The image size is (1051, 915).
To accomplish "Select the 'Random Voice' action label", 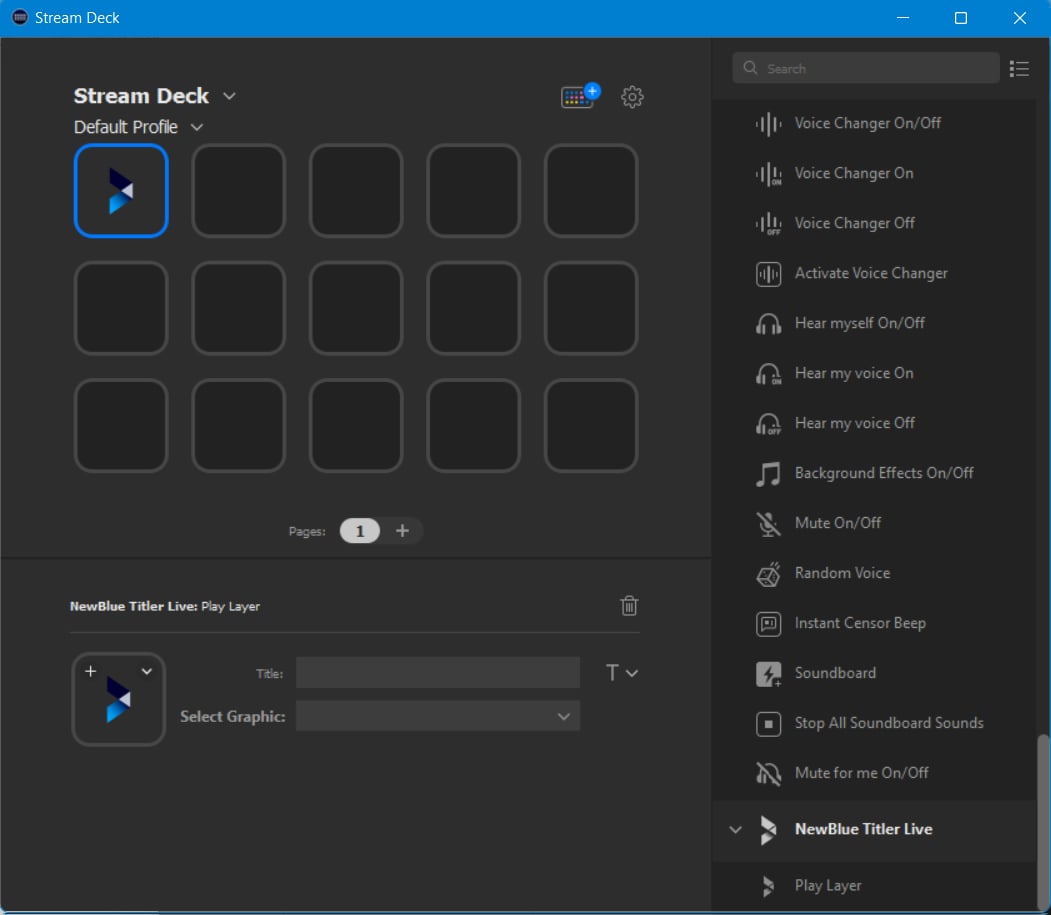I will coord(842,573).
